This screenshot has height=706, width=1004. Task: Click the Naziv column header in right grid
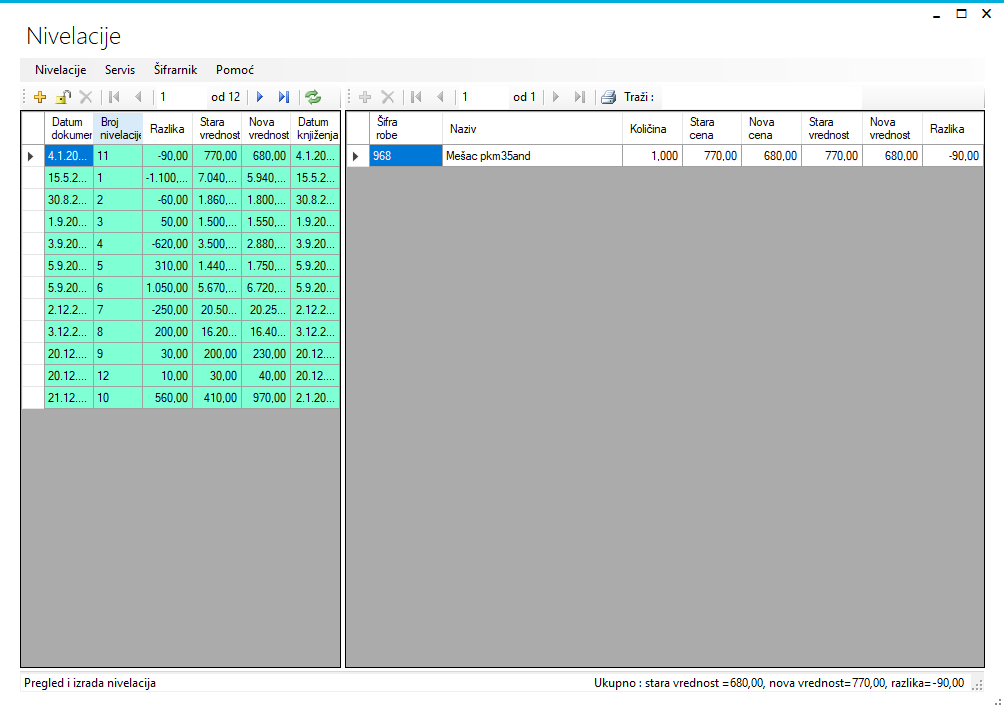[532, 128]
